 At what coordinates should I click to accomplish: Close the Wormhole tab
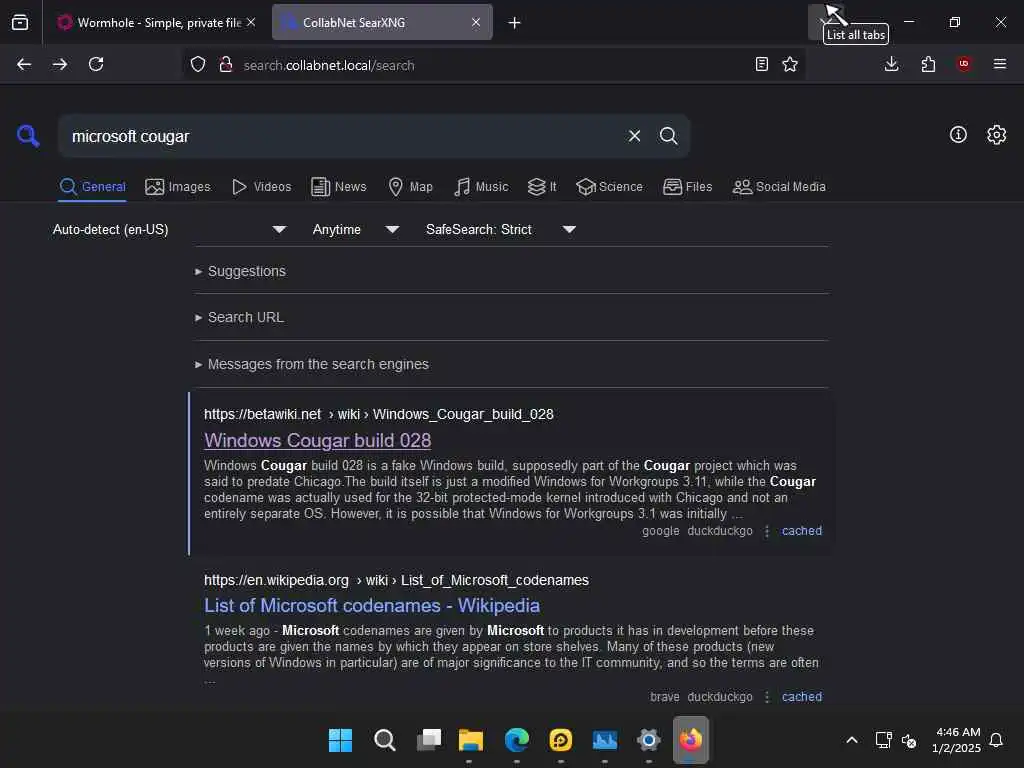[251, 22]
